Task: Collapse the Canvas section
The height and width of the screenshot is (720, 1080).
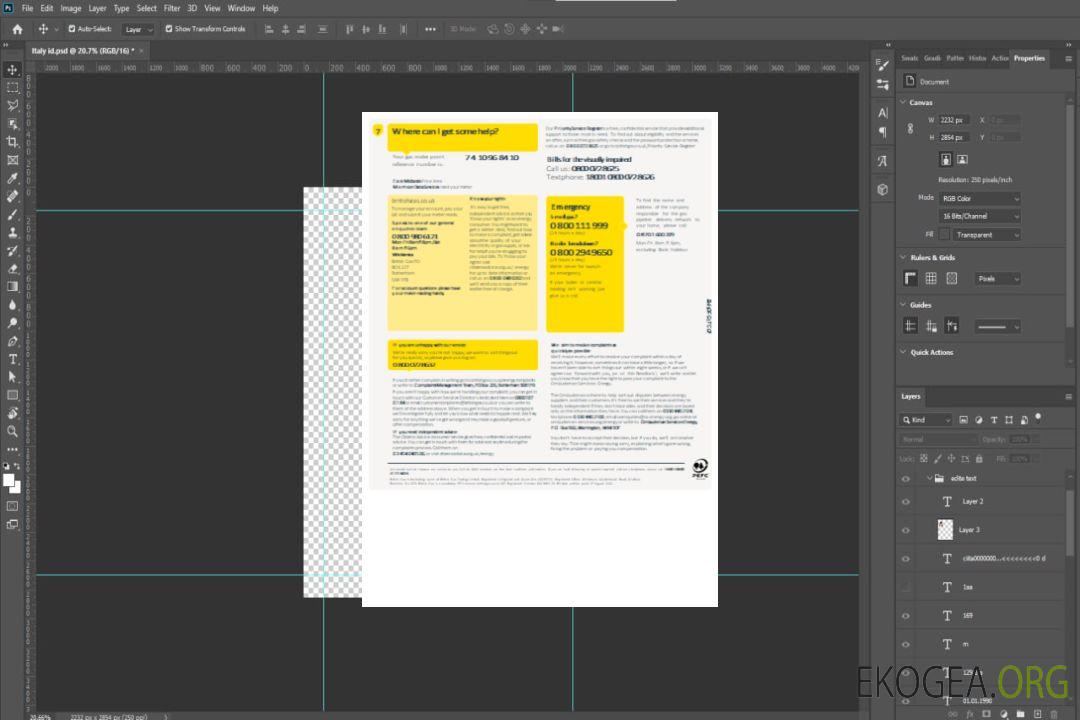Action: coord(903,102)
